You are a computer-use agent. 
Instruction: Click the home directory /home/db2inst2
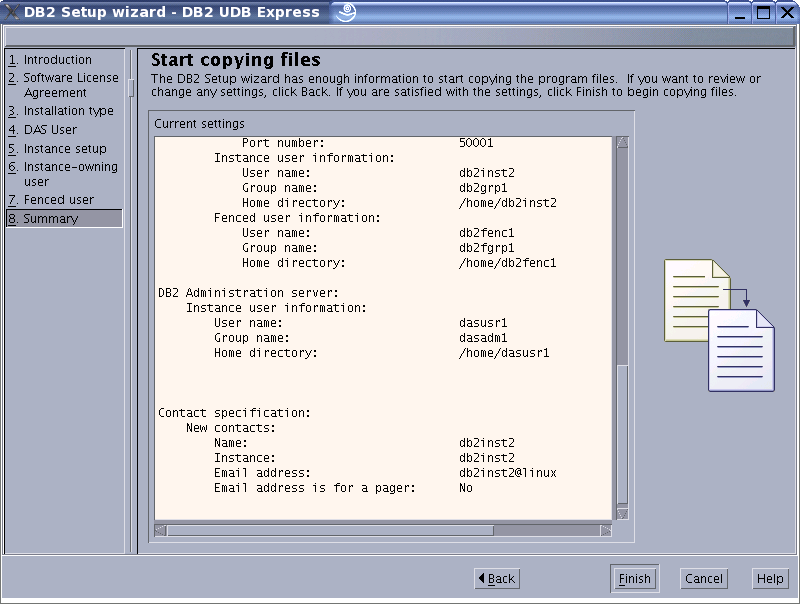(x=508, y=203)
